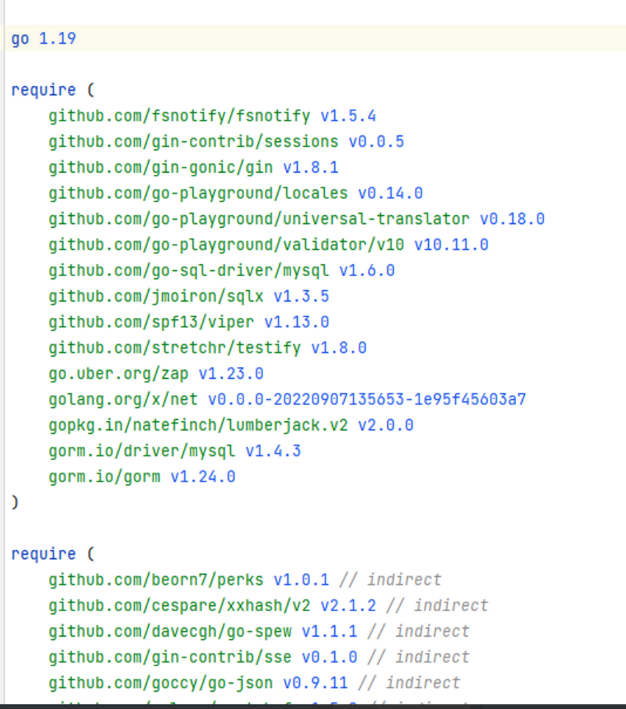Open the github.com/spf13/viper dependency path
This screenshot has height=709, width=626.
(x=151, y=322)
